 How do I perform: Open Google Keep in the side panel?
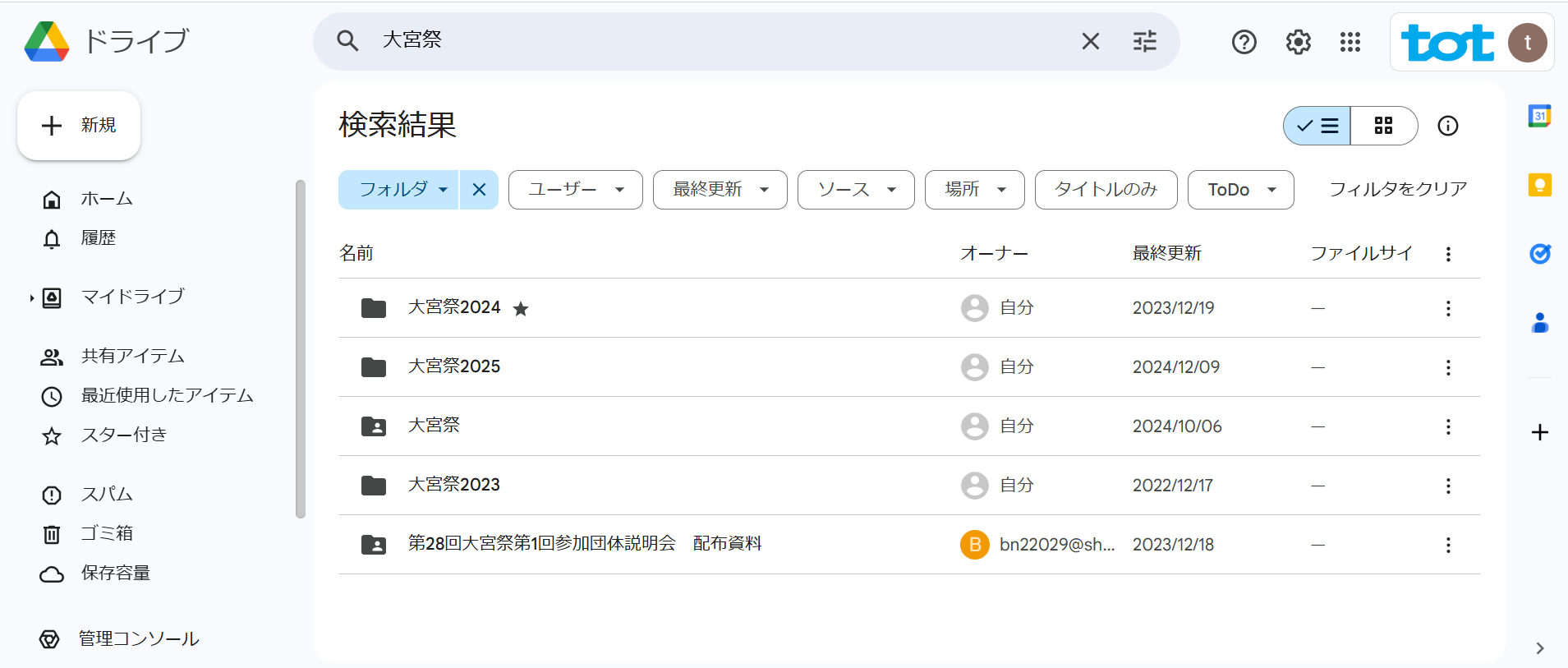1539,186
